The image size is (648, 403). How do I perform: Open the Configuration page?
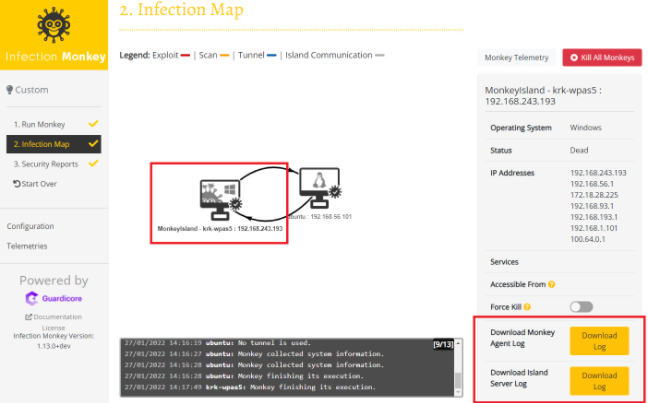[x=30, y=226]
